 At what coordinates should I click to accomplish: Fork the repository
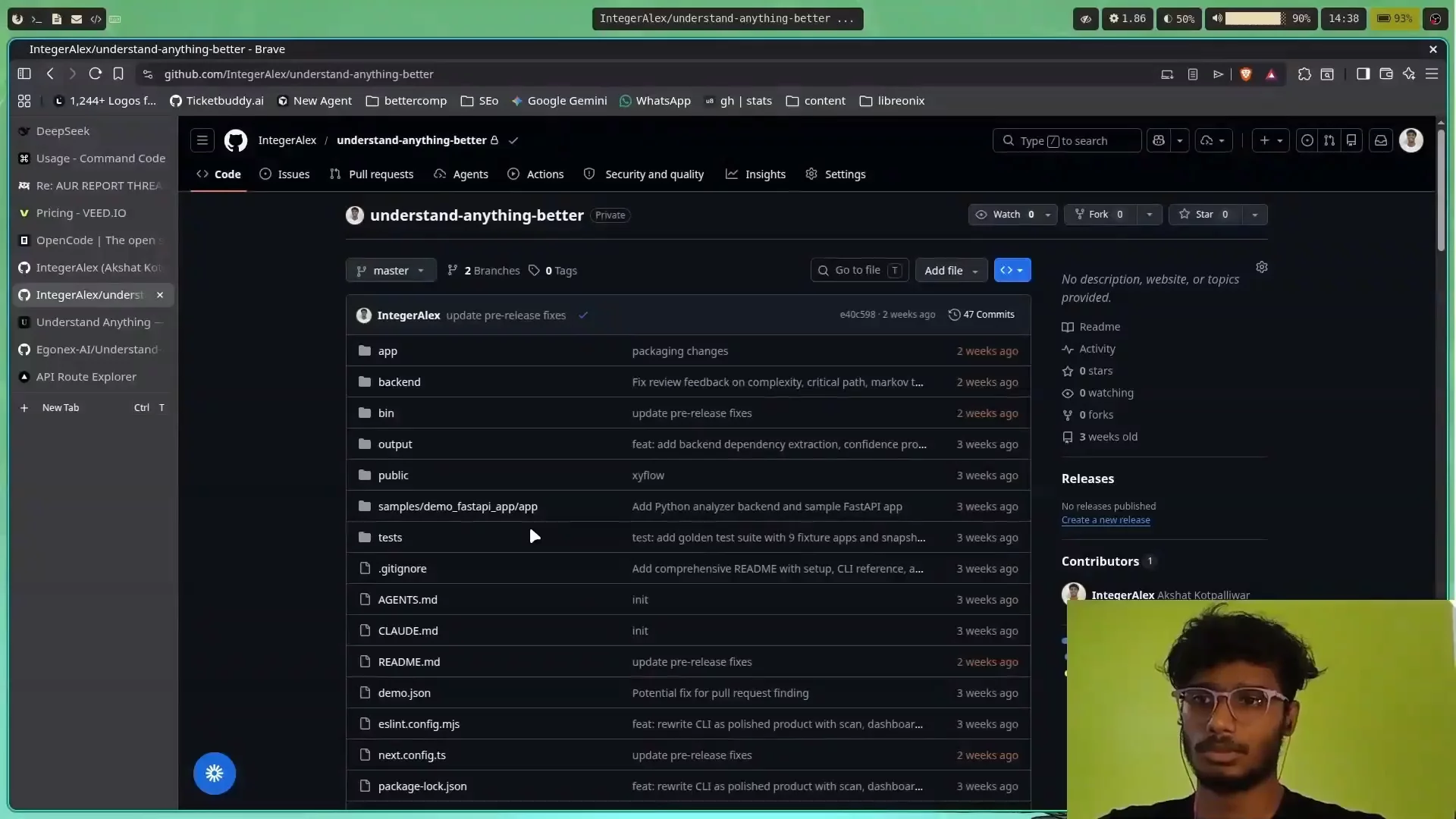click(1100, 215)
